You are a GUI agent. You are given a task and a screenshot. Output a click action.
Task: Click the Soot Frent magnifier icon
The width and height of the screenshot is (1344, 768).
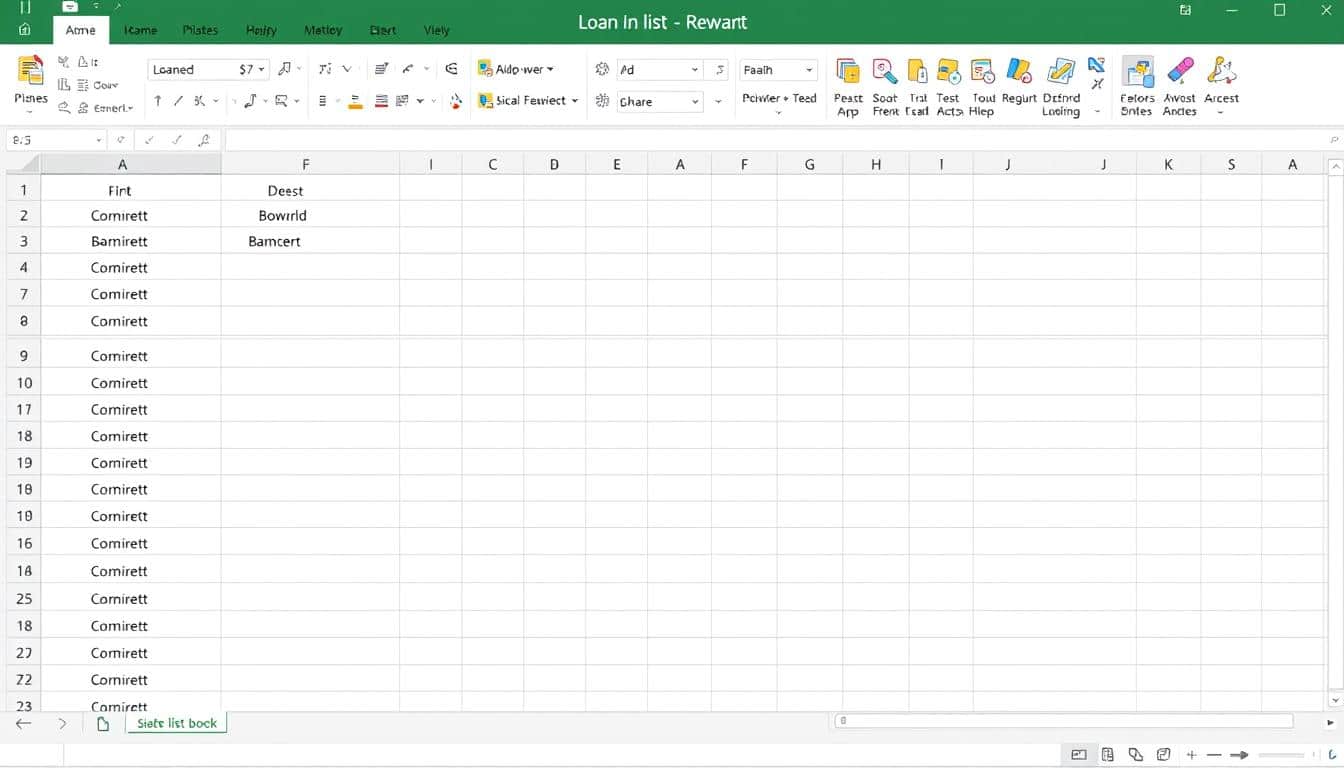tap(885, 71)
